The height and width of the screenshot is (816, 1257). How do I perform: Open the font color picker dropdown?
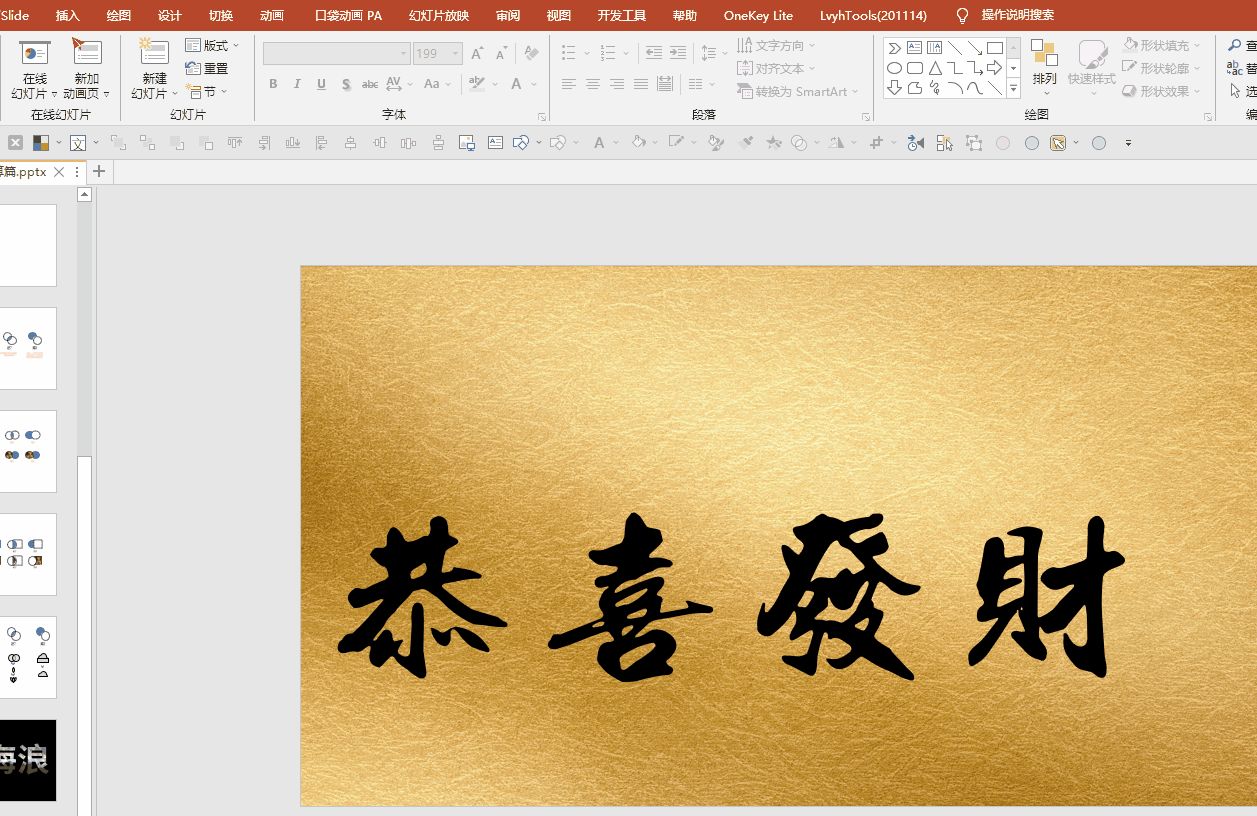tap(532, 85)
